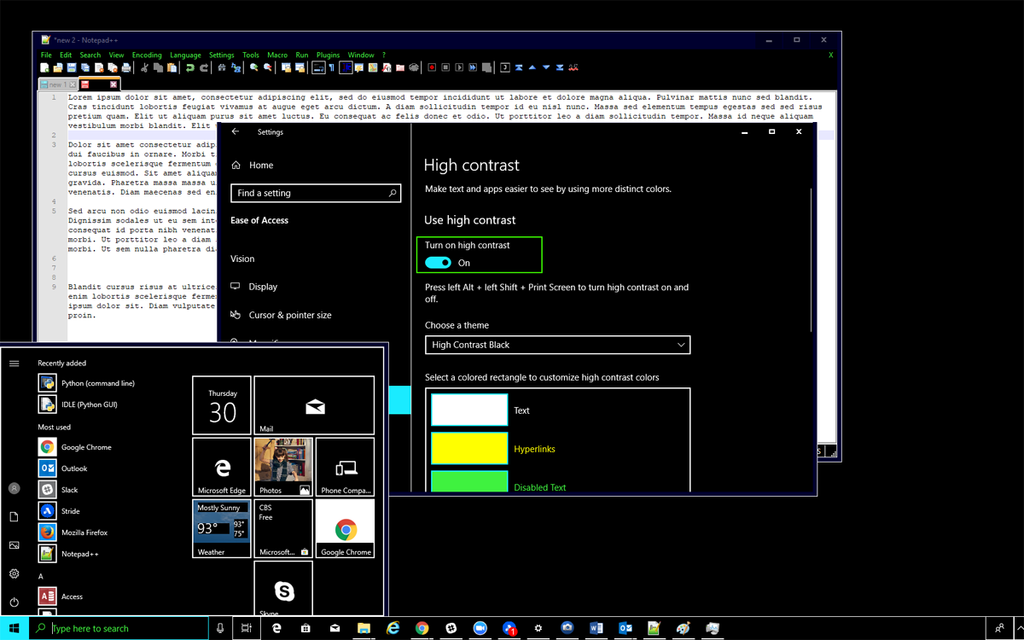Screen dimensions: 1024x640
Task: Toggle word wrap from the toolbar
Action: 318,67
